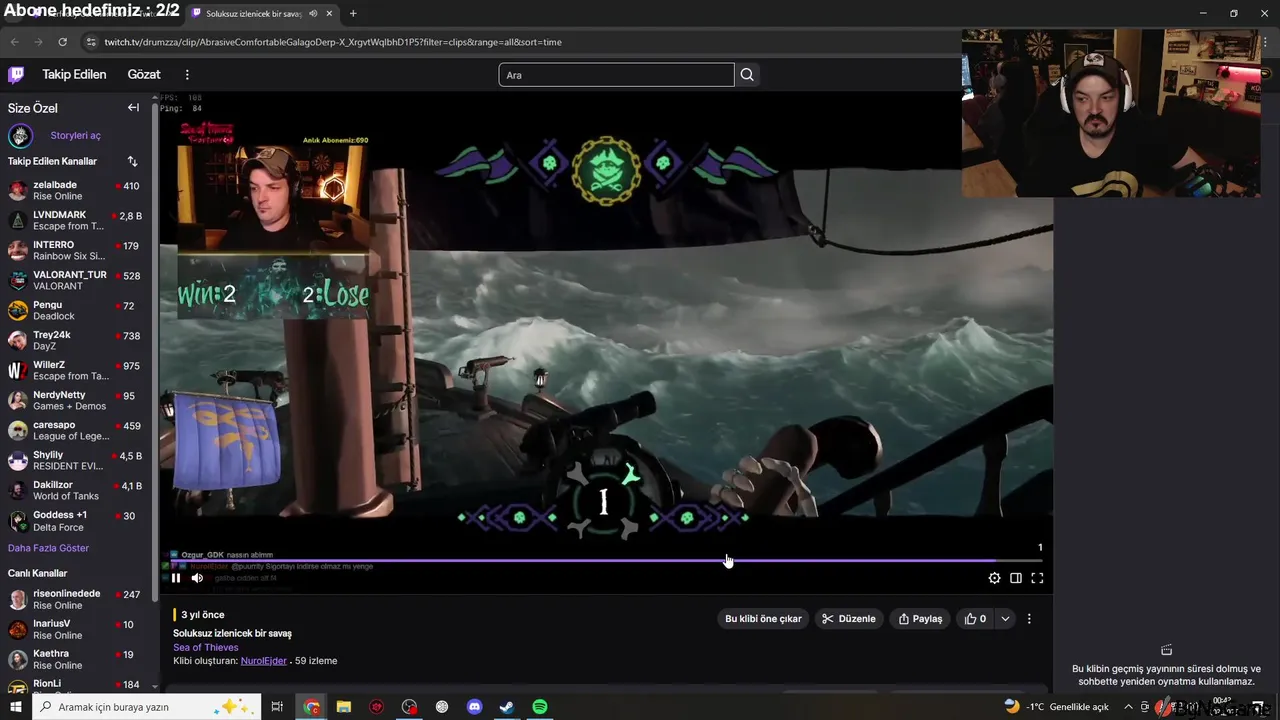Open Steam from the taskbar
The height and width of the screenshot is (720, 1280).
point(507,707)
